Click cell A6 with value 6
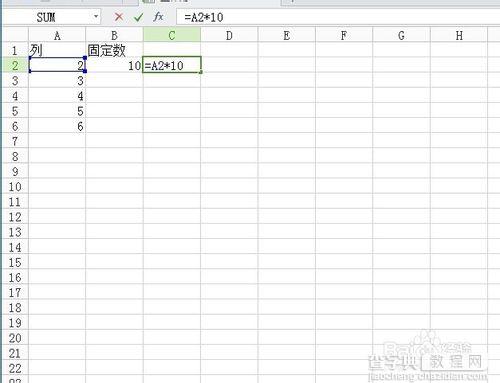 coord(57,126)
